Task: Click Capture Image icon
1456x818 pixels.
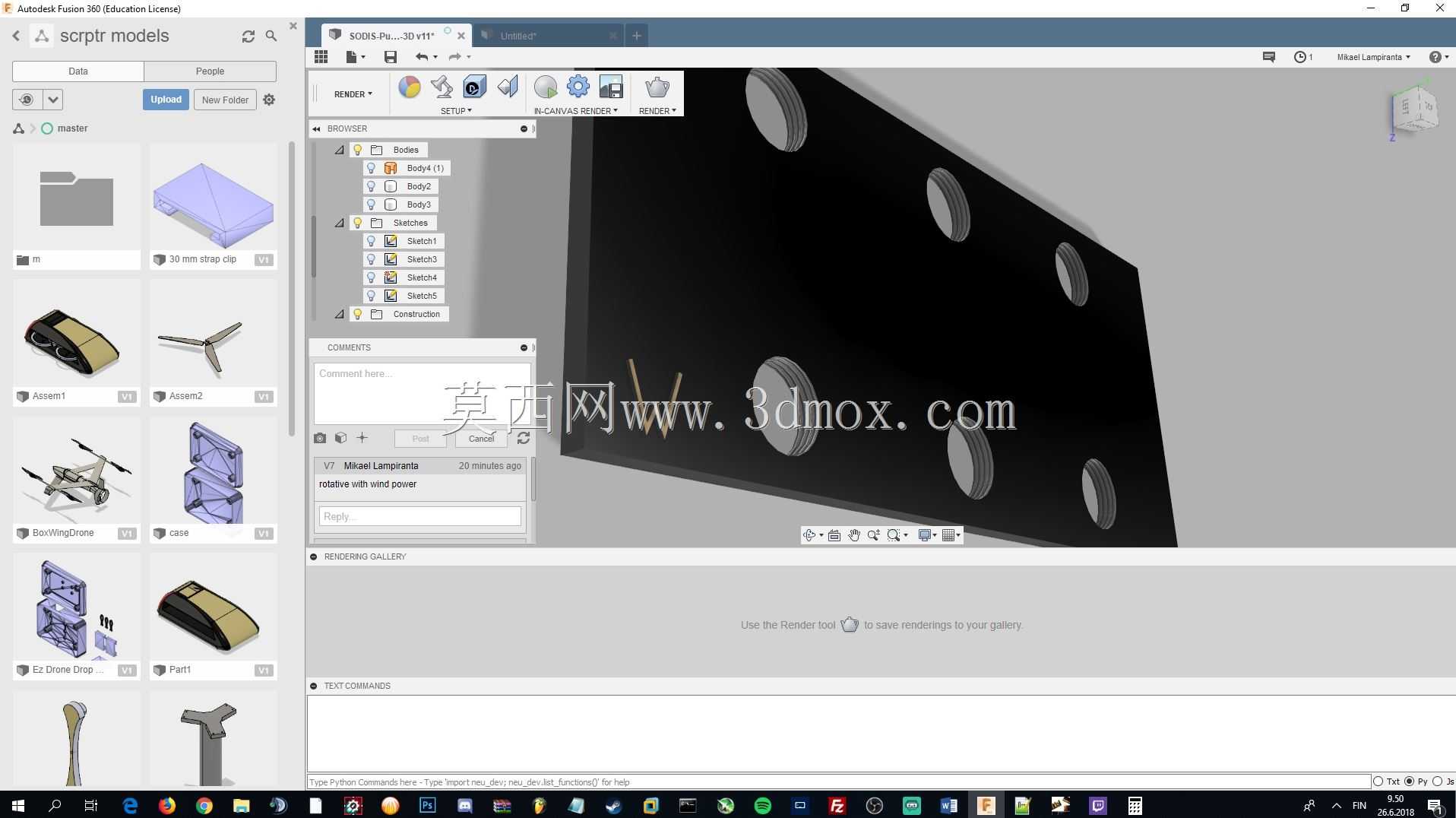Action: (x=611, y=87)
